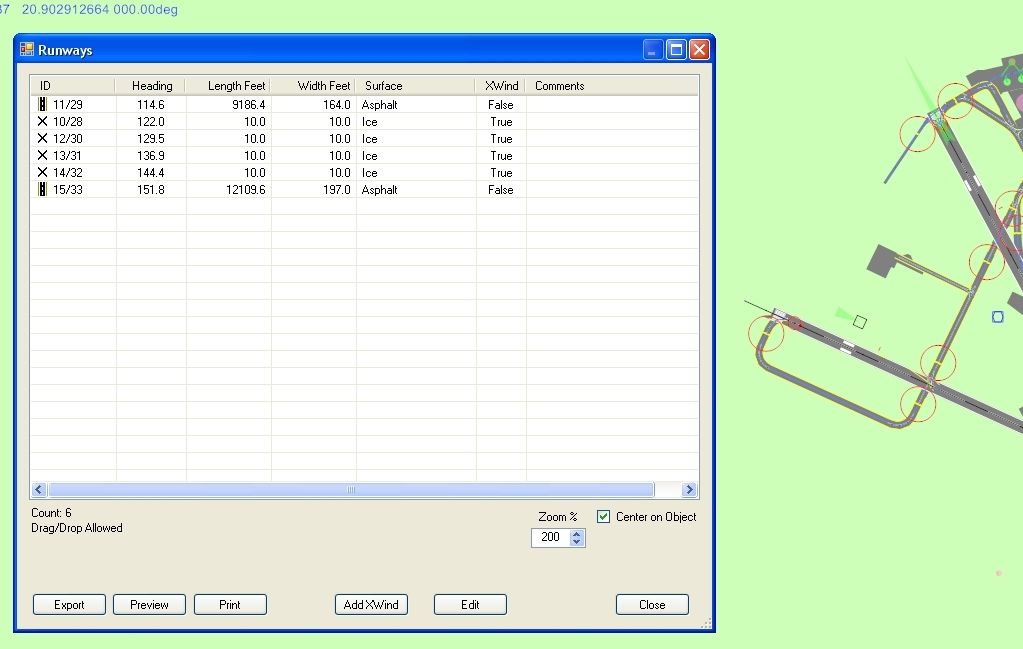This screenshot has width=1023, height=649.
Task: Click the Print button
Action: click(230, 604)
